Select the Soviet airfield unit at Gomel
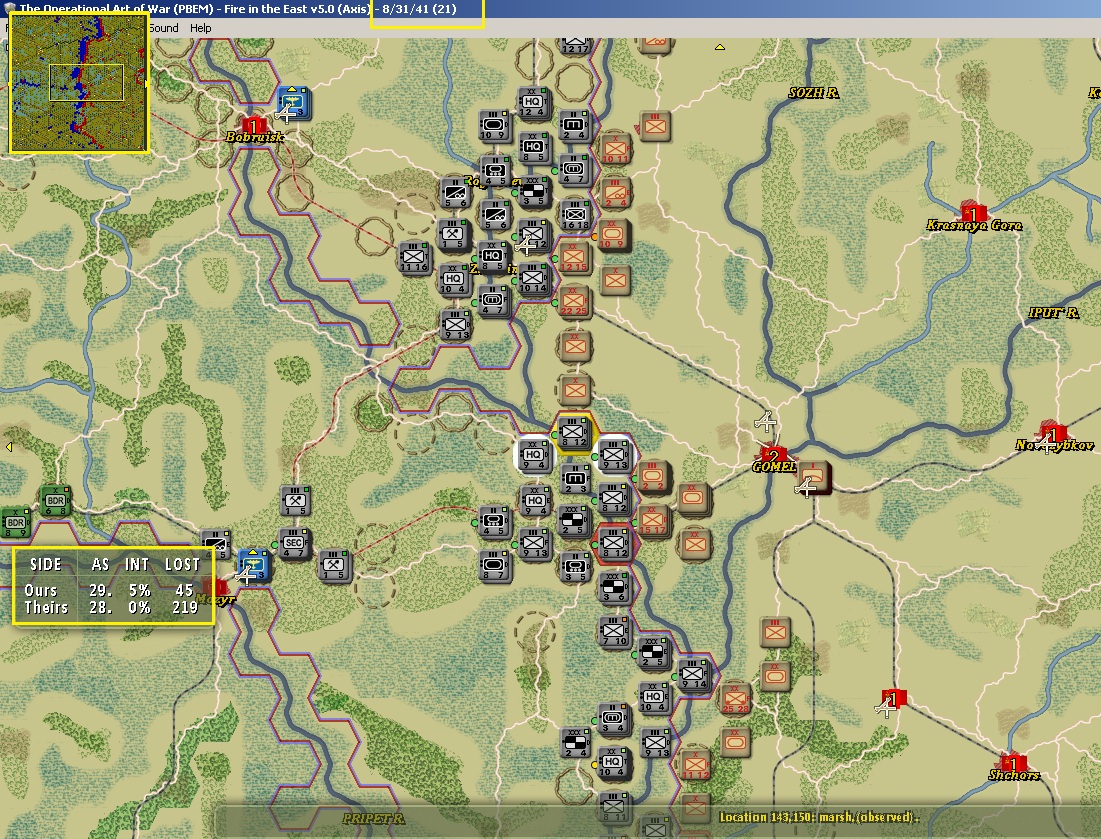The image size is (1101, 839). 815,477
